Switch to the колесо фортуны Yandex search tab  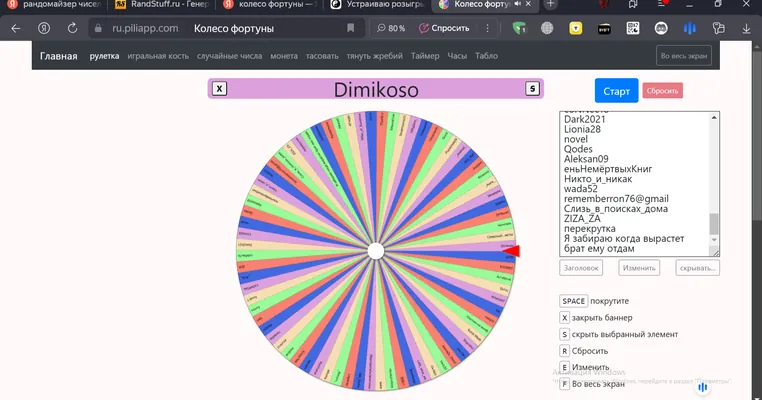click(x=270, y=4)
